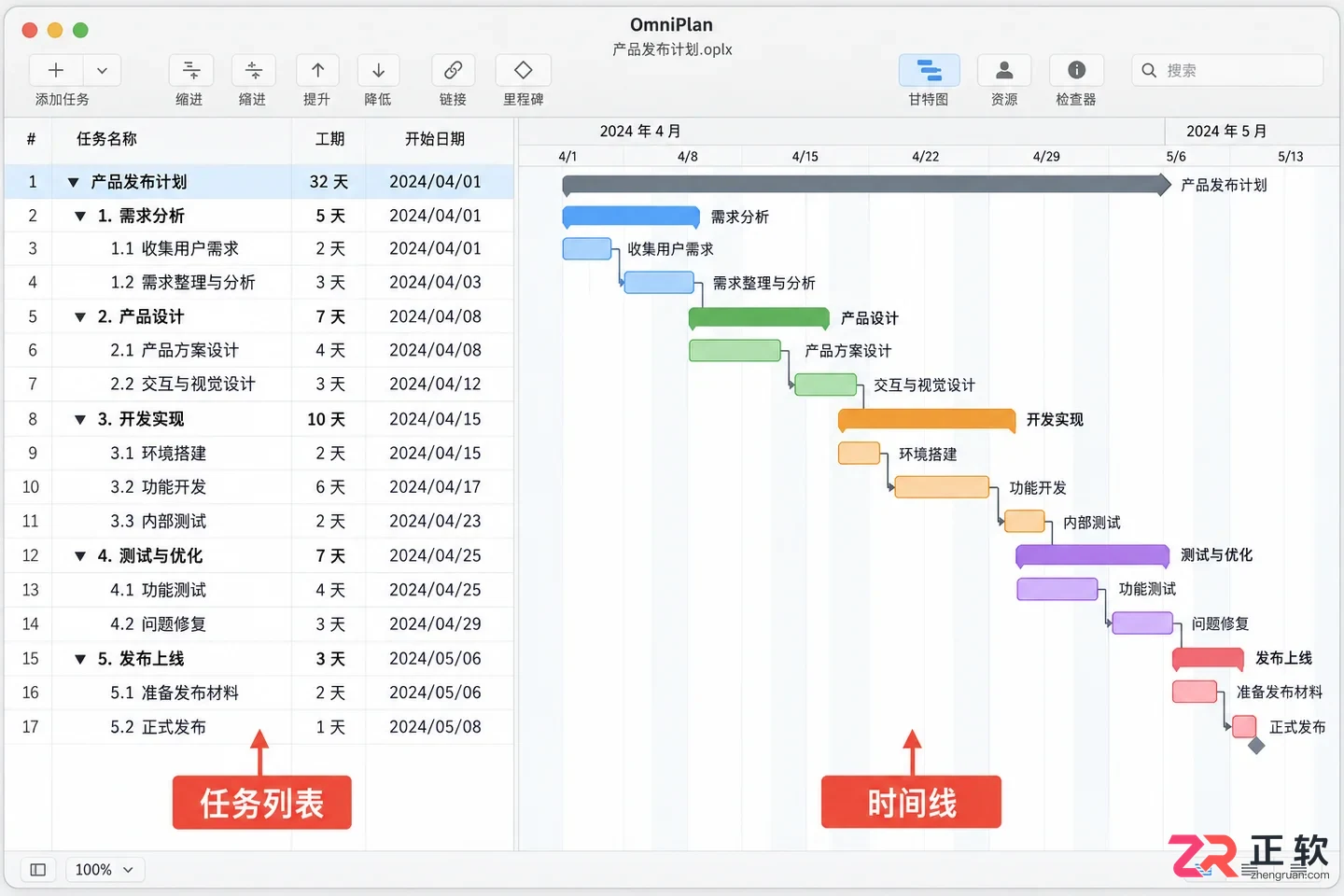Select the purple 测试与优化 summary bar

point(1092,556)
